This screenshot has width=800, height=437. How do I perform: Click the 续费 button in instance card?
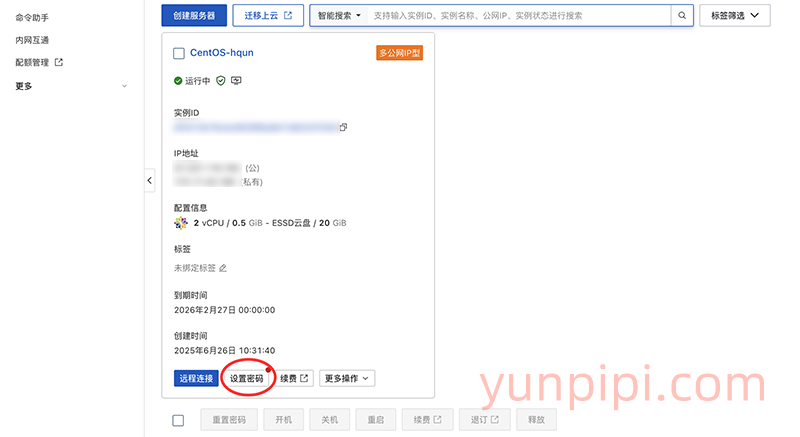(294, 378)
